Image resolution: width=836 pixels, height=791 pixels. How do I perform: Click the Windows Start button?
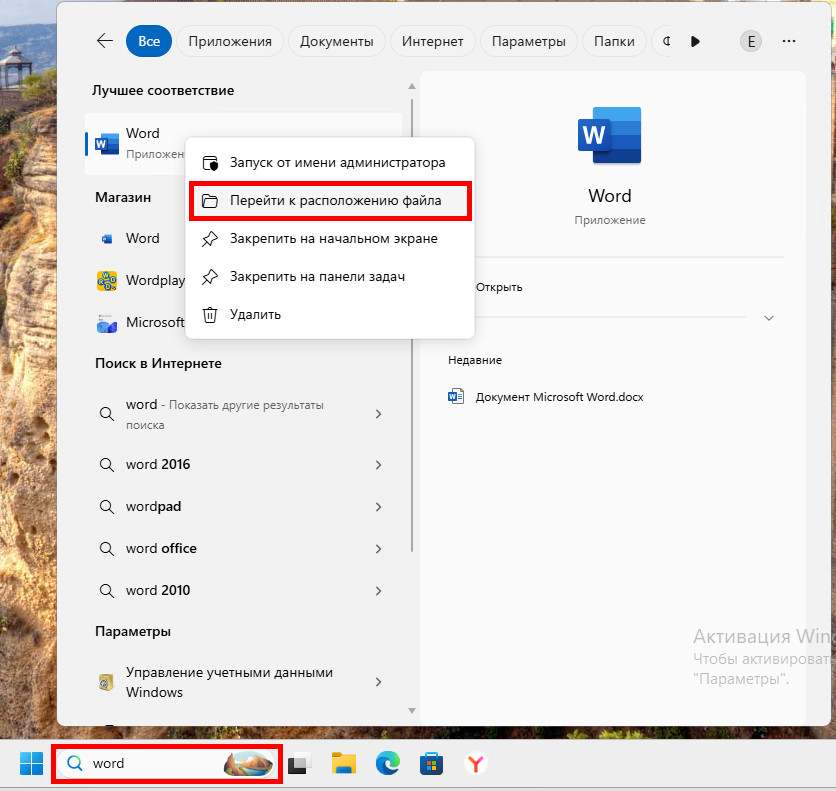pyautogui.click(x=31, y=764)
